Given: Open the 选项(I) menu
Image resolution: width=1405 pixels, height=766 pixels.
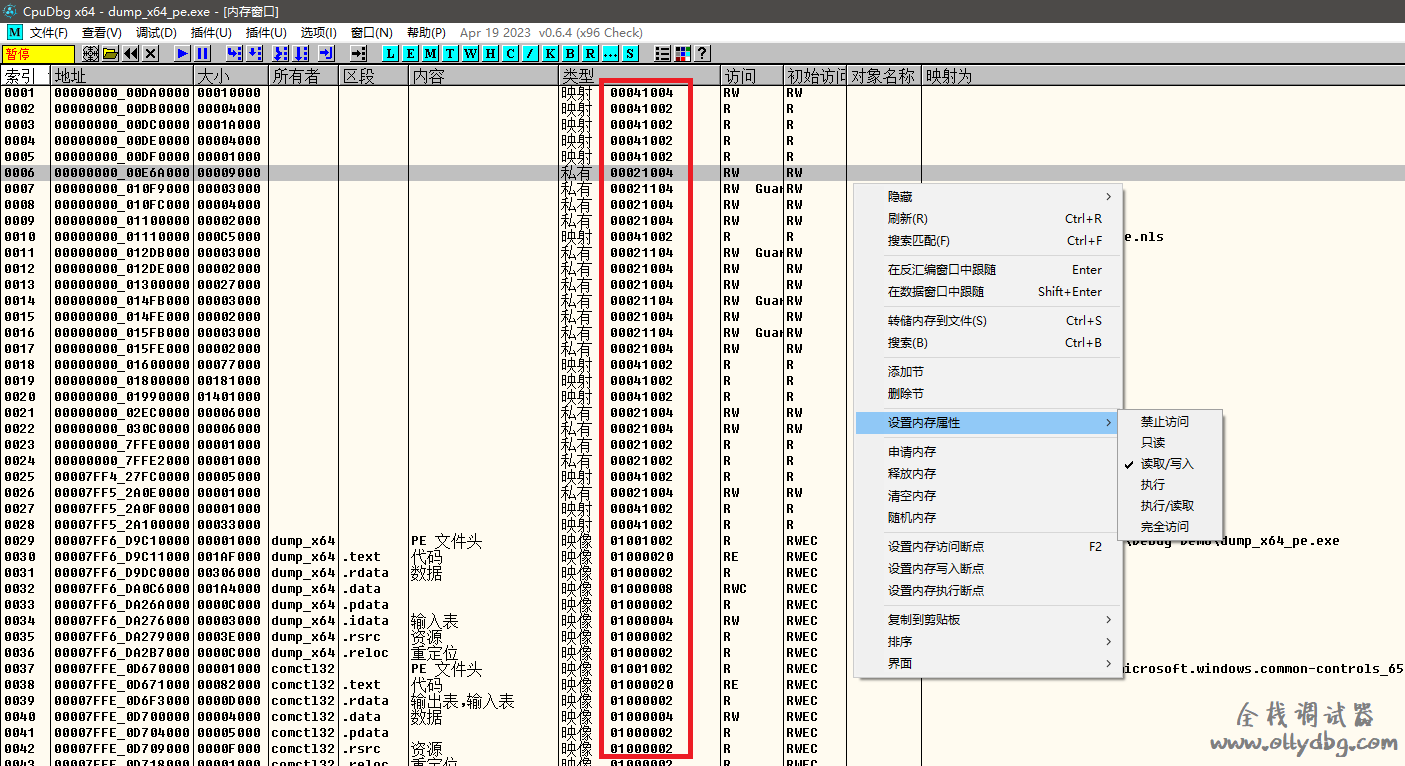Looking at the screenshot, I should 319,33.
